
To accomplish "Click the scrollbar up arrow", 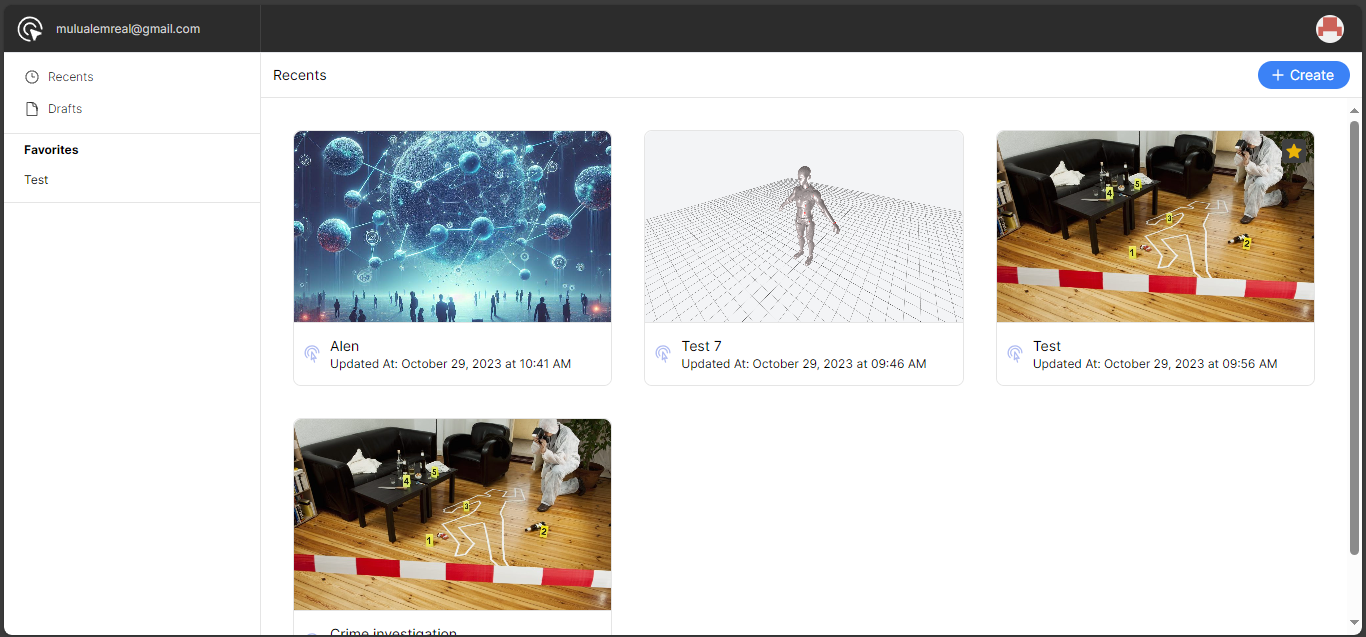I will click(x=1355, y=110).
